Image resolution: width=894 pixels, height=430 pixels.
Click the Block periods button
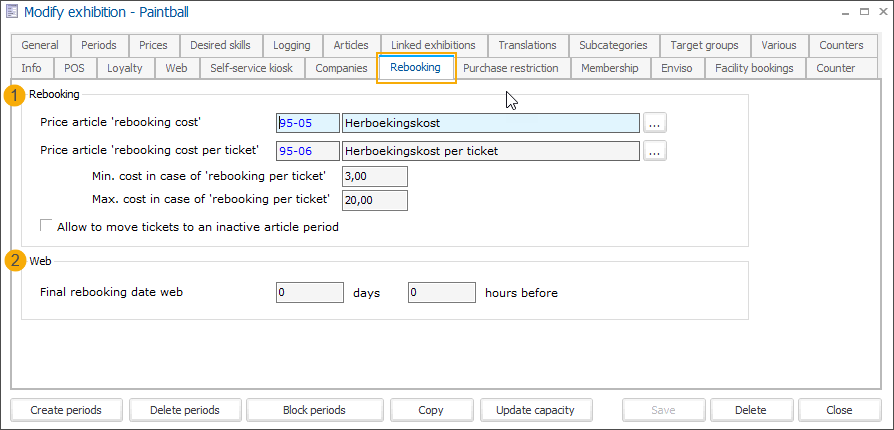pyautogui.click(x=314, y=410)
